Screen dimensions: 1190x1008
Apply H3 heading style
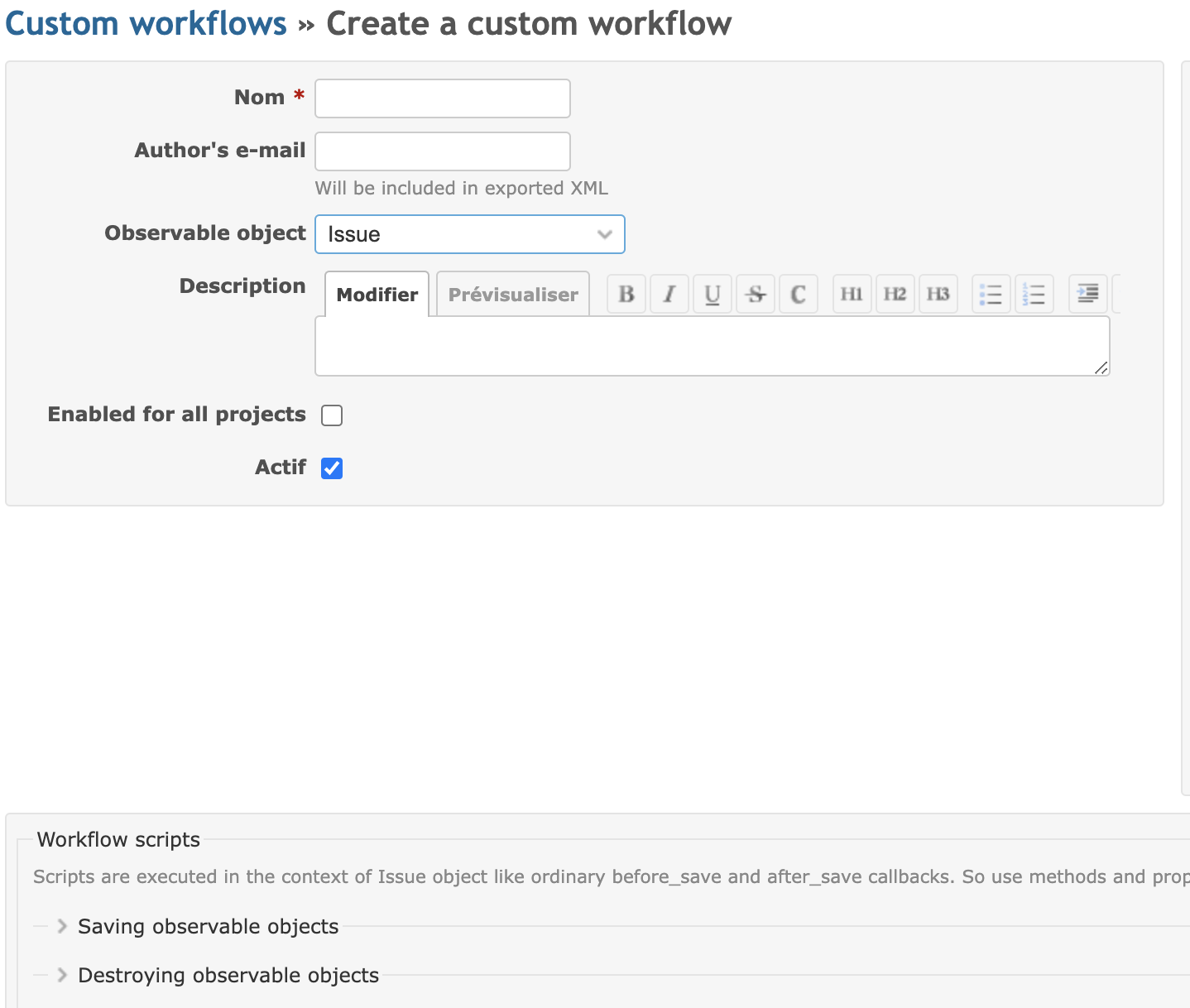point(938,294)
